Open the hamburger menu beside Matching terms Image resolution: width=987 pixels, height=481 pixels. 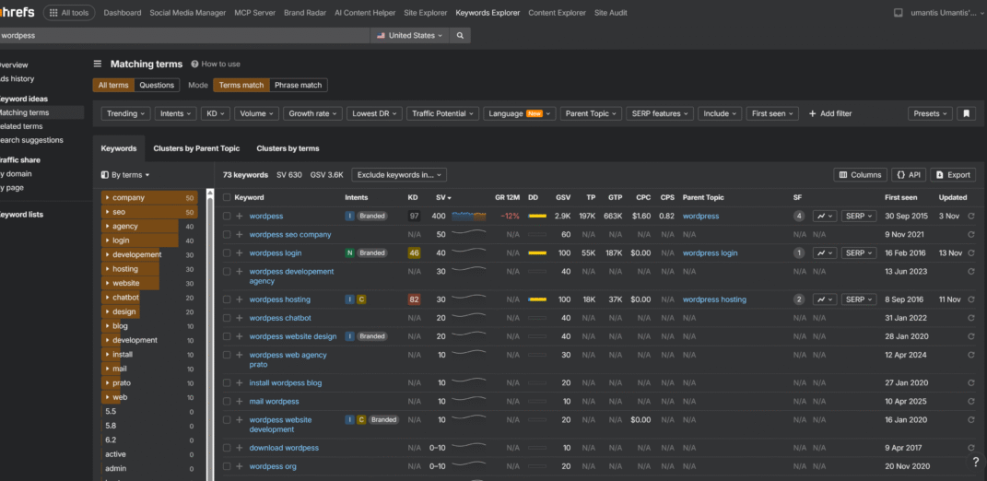pos(98,64)
